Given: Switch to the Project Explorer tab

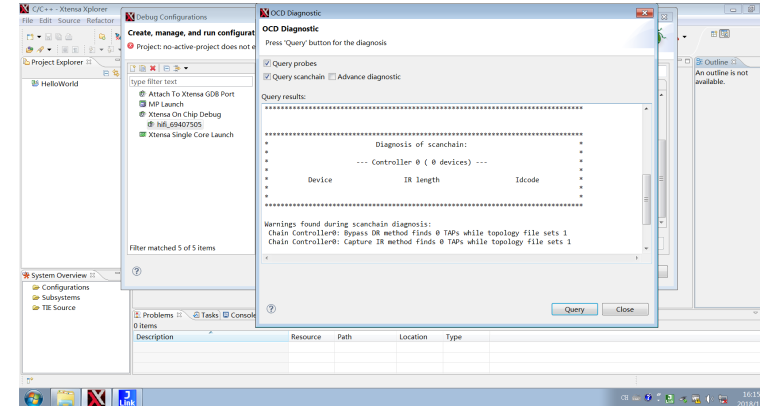Looking at the screenshot, I should (x=57, y=62).
